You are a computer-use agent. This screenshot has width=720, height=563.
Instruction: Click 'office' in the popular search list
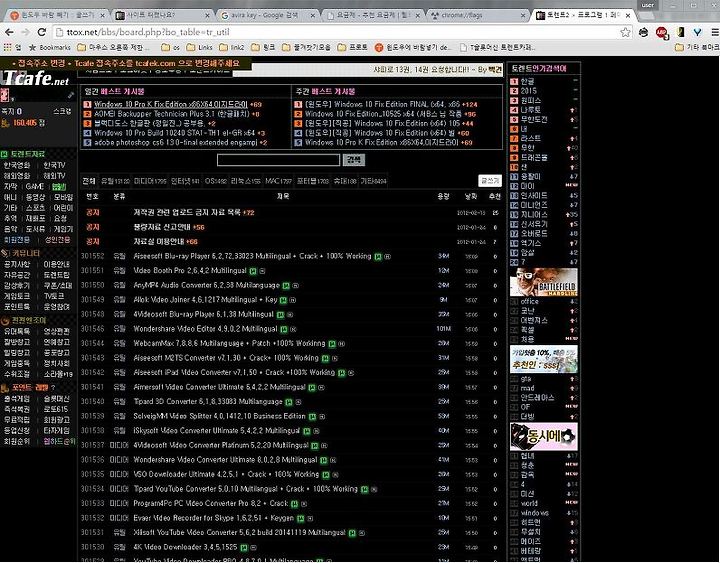tap(529, 301)
